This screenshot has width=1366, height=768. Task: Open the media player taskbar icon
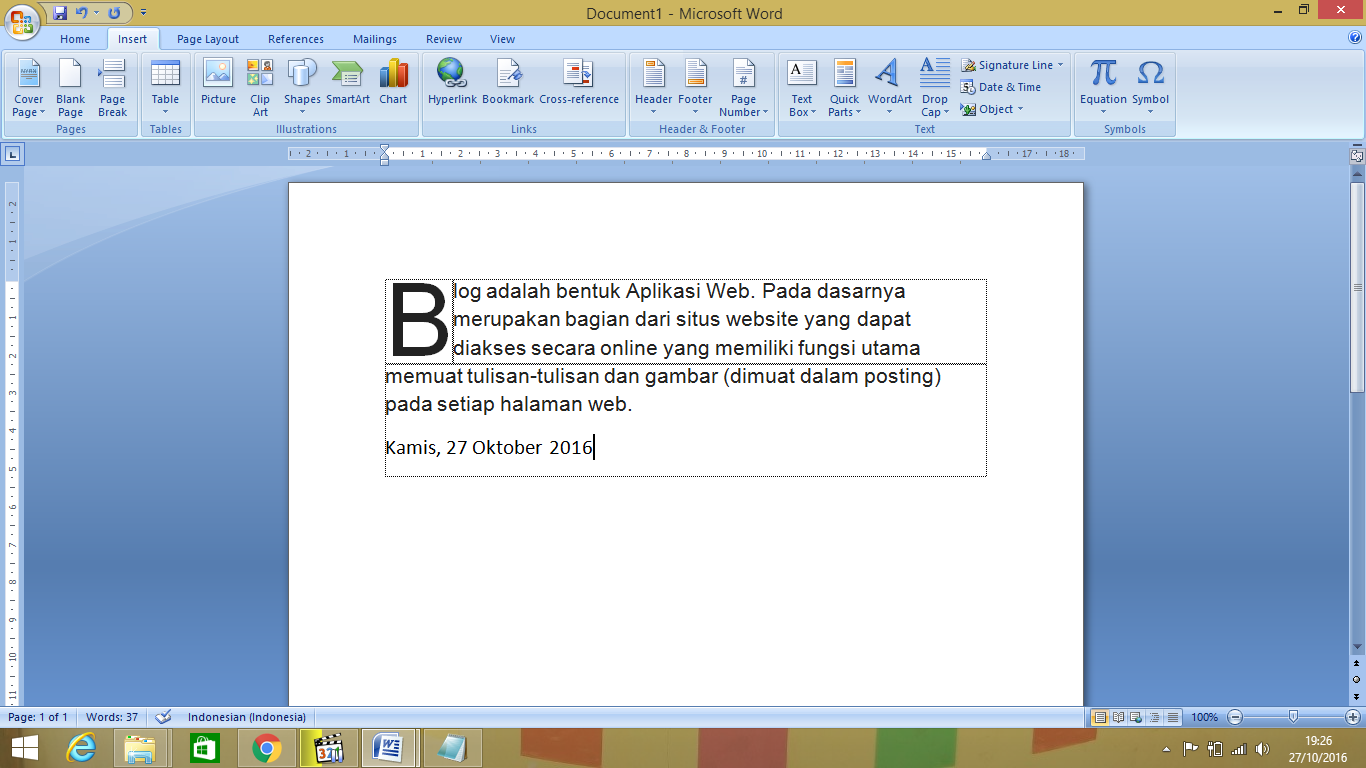coord(328,748)
